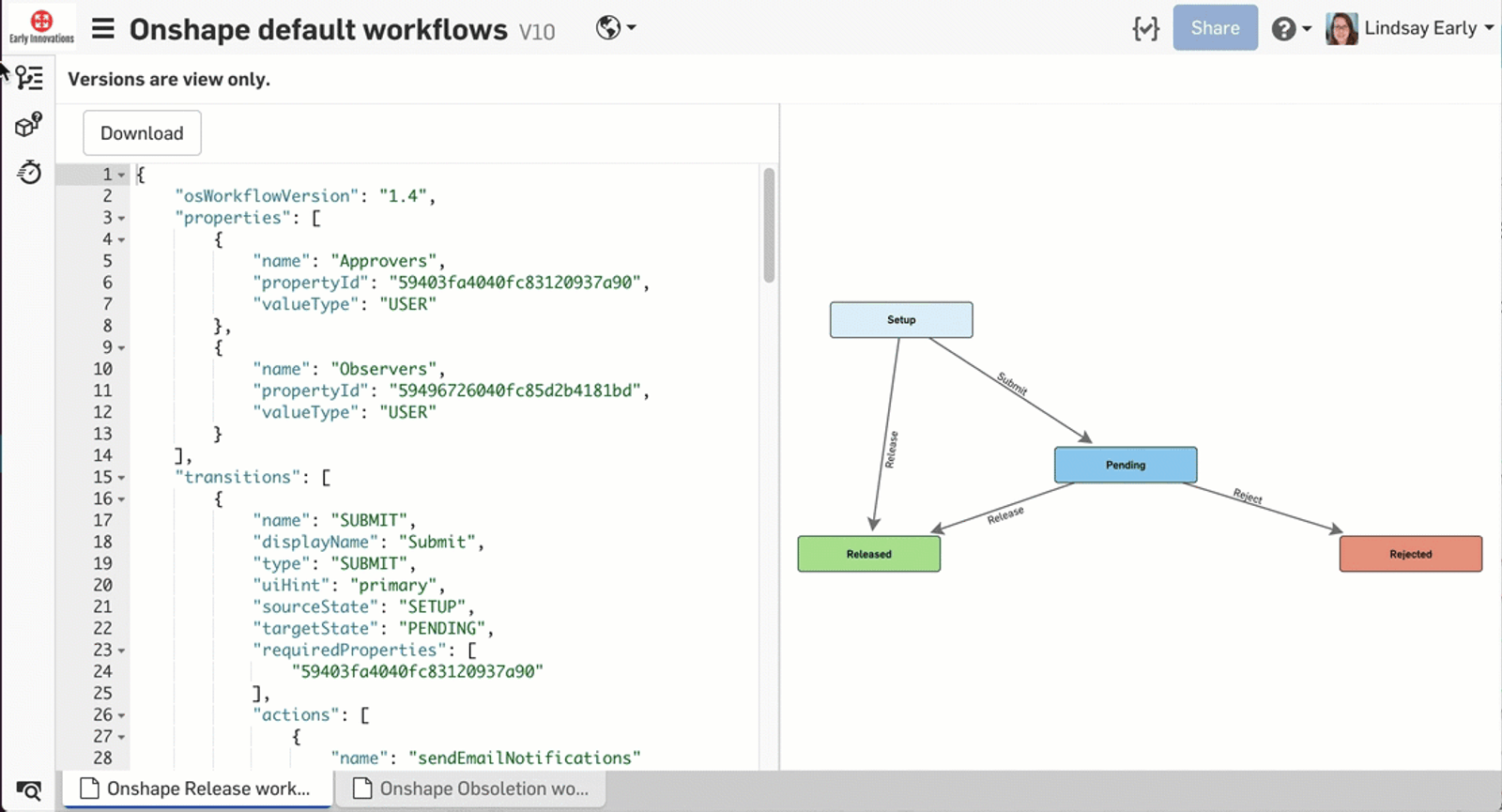The image size is (1502, 812).
Task: Select the Pending state node in diagram
Action: click(x=1125, y=465)
